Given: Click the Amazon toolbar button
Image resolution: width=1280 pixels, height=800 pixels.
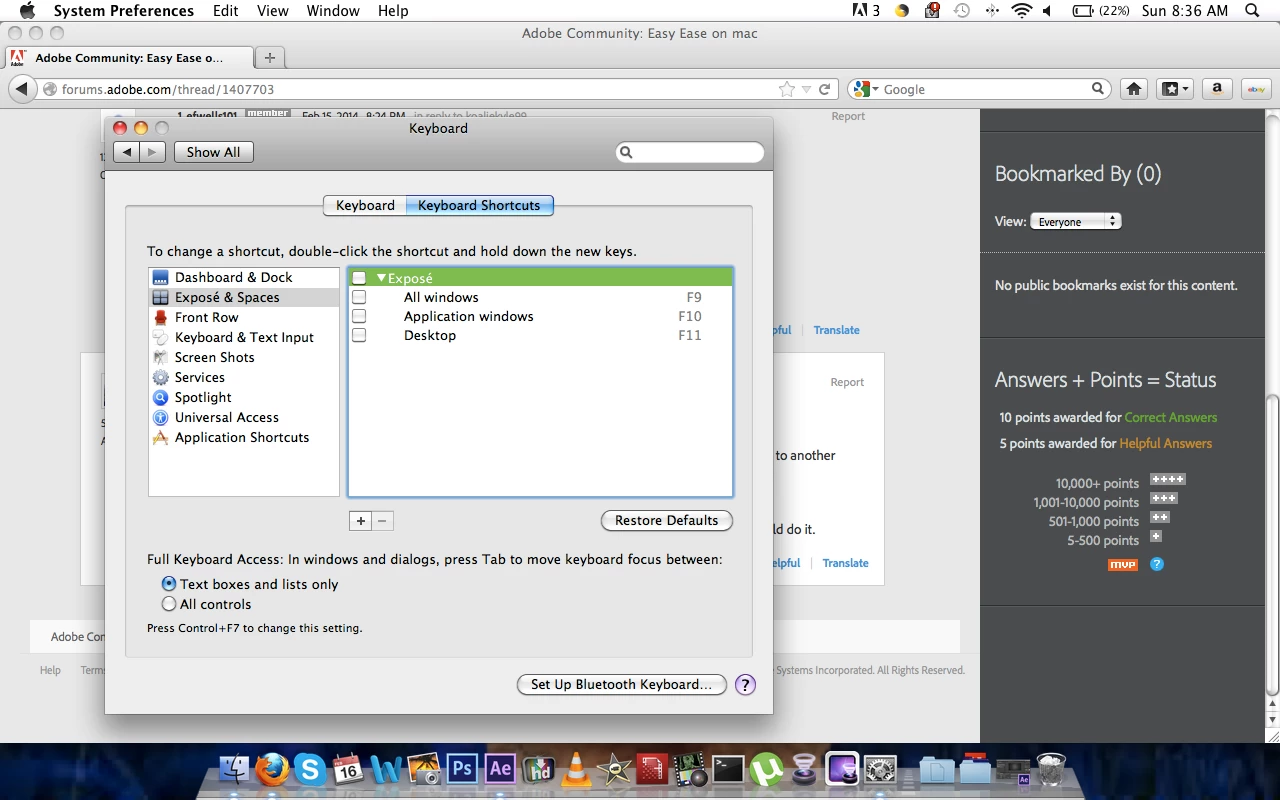Looking at the screenshot, I should pyautogui.click(x=1216, y=89).
